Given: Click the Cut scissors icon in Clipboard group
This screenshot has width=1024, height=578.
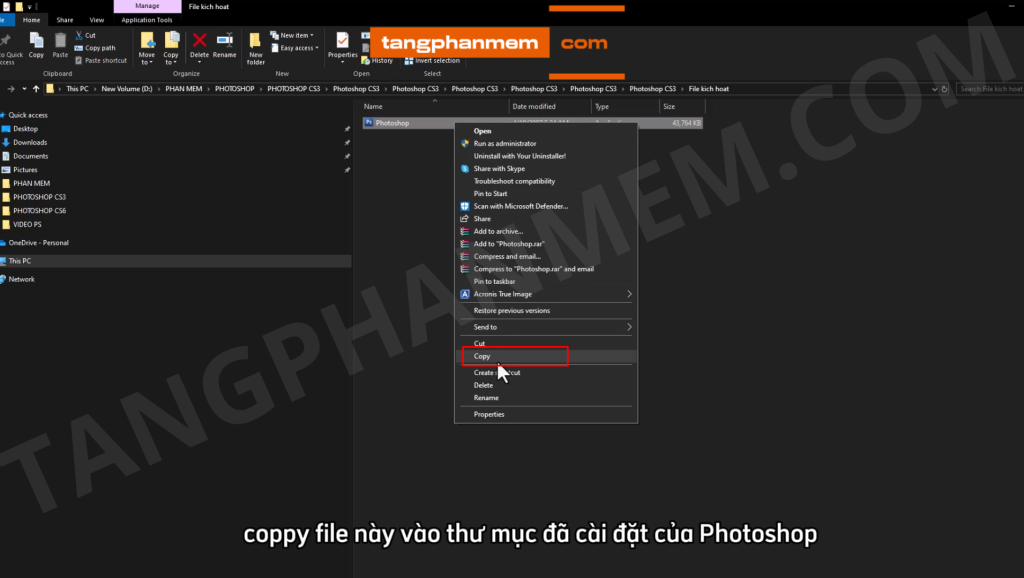Looking at the screenshot, I should point(78,35).
